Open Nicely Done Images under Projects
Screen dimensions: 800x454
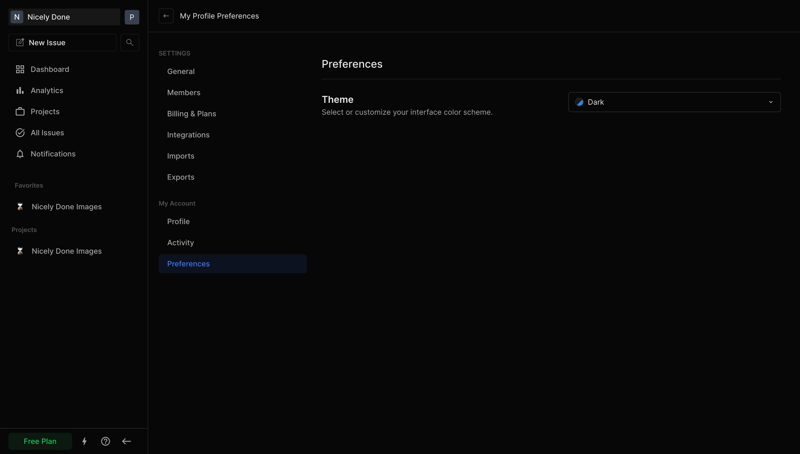click(x=66, y=251)
